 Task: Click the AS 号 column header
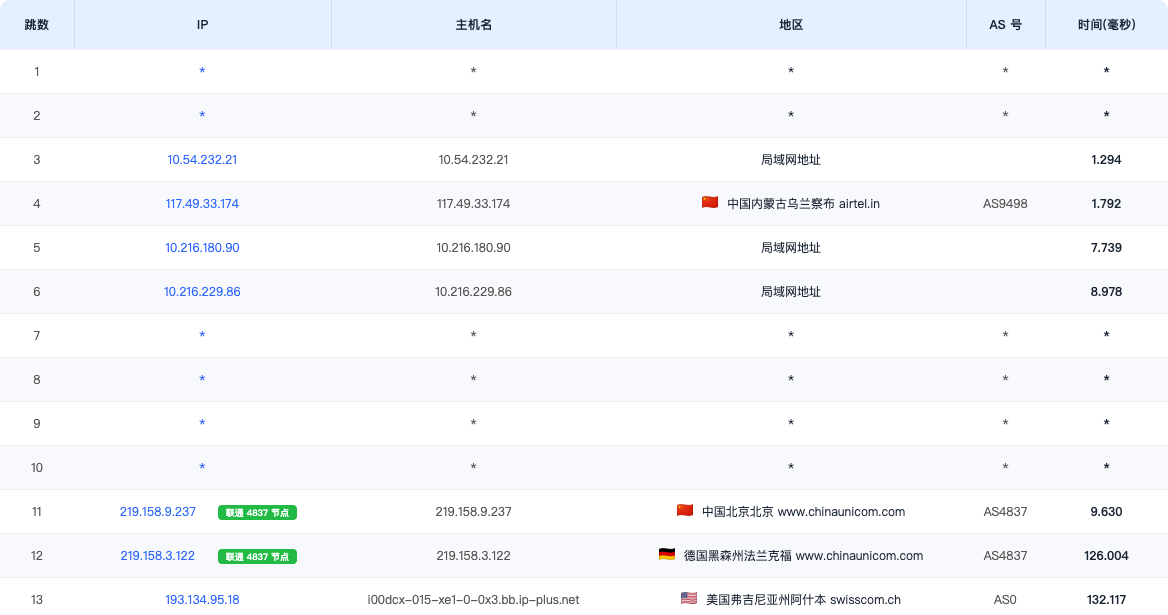[1006, 25]
